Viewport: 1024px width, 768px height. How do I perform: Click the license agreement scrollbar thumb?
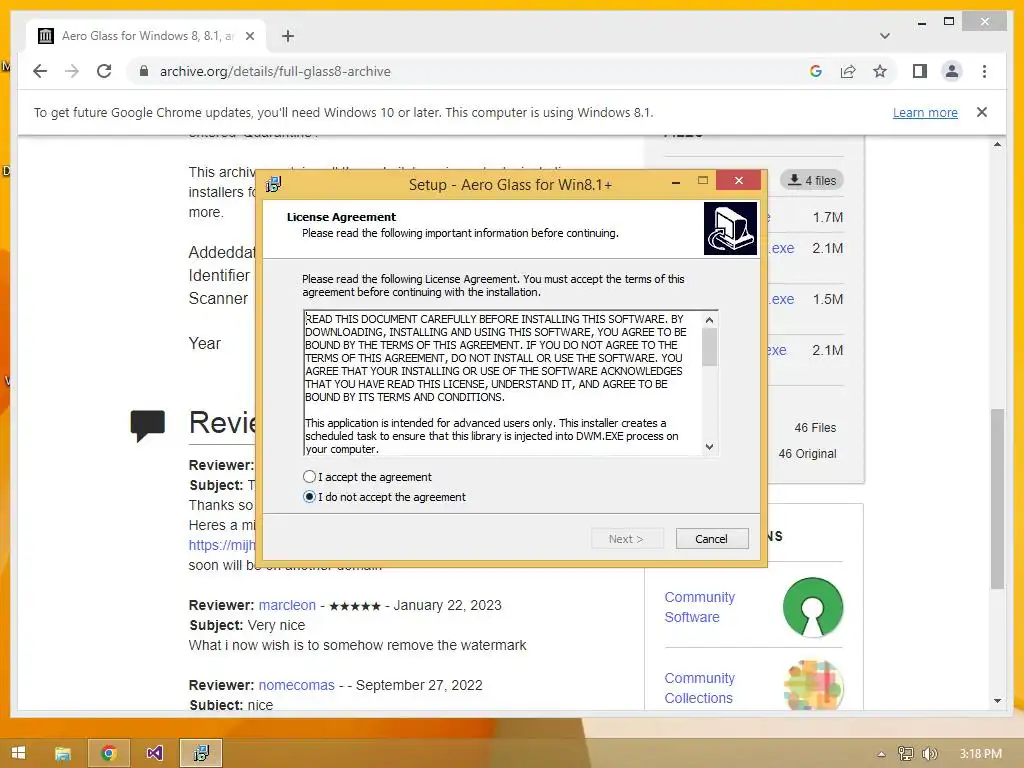709,347
